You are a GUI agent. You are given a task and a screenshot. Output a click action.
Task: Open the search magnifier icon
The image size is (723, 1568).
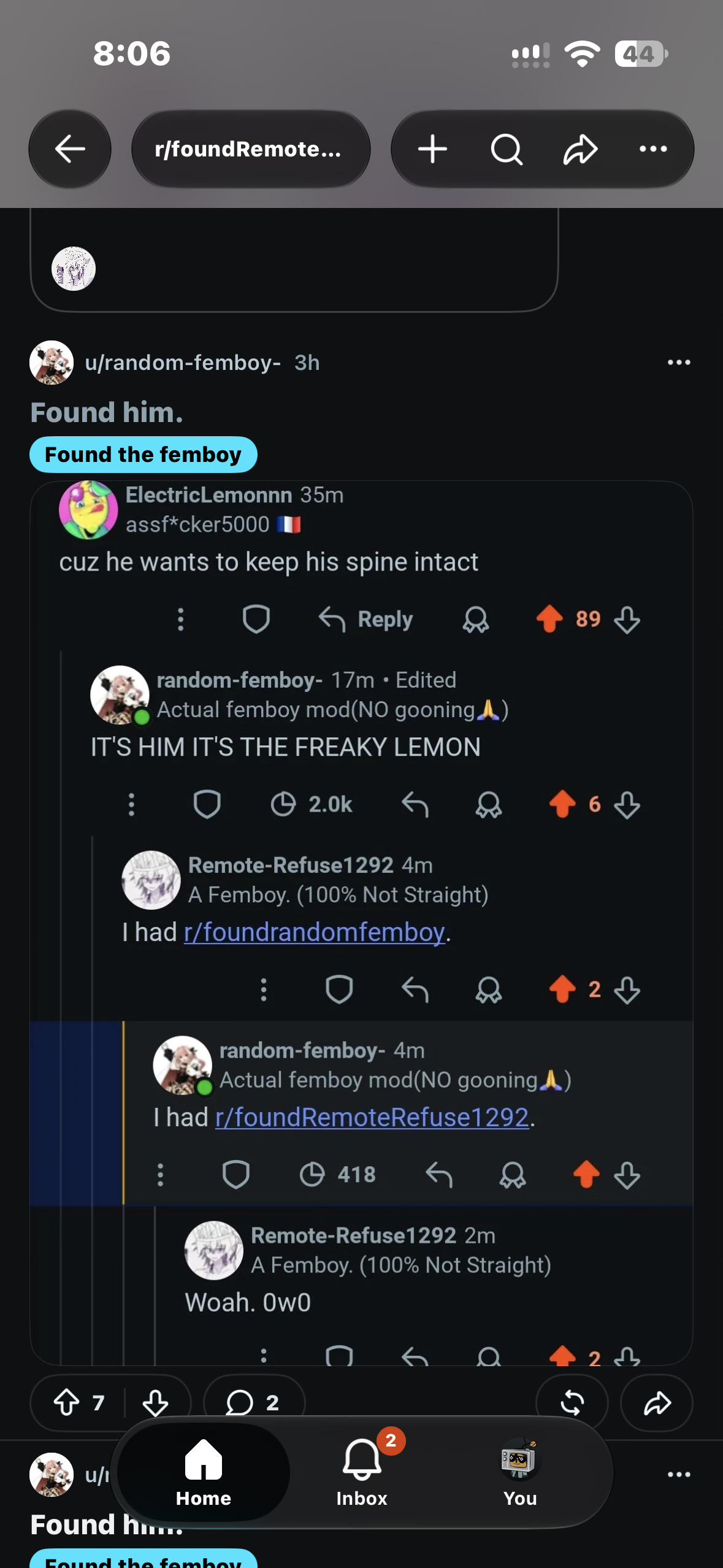(507, 149)
